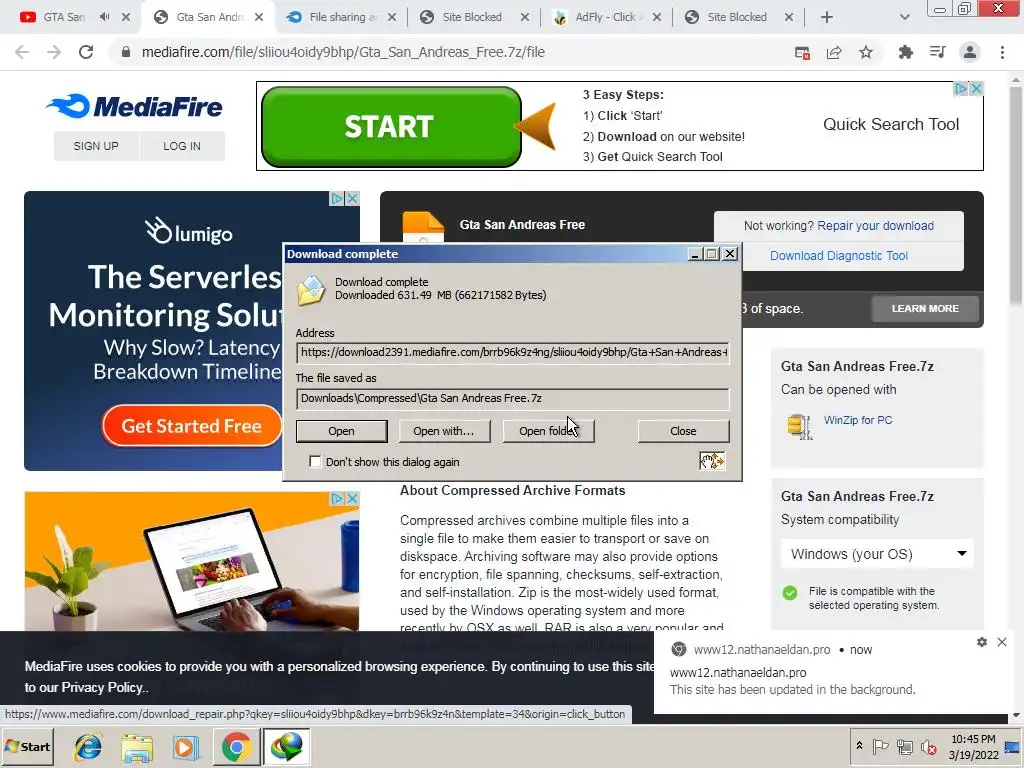Screen dimensions: 1024x768
Task: Reload the MediaFire page
Action: tap(86, 52)
